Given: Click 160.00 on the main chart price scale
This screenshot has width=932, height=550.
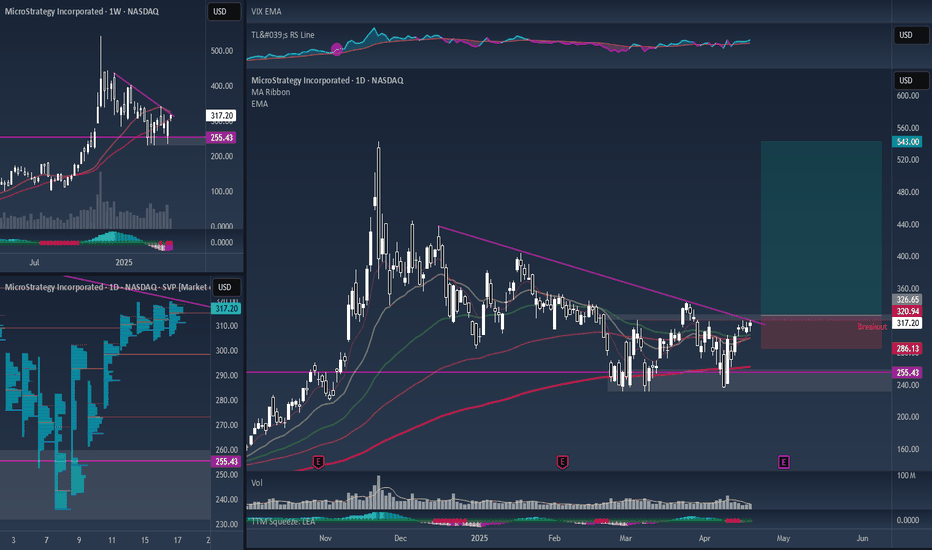Looking at the screenshot, I should point(907,450).
